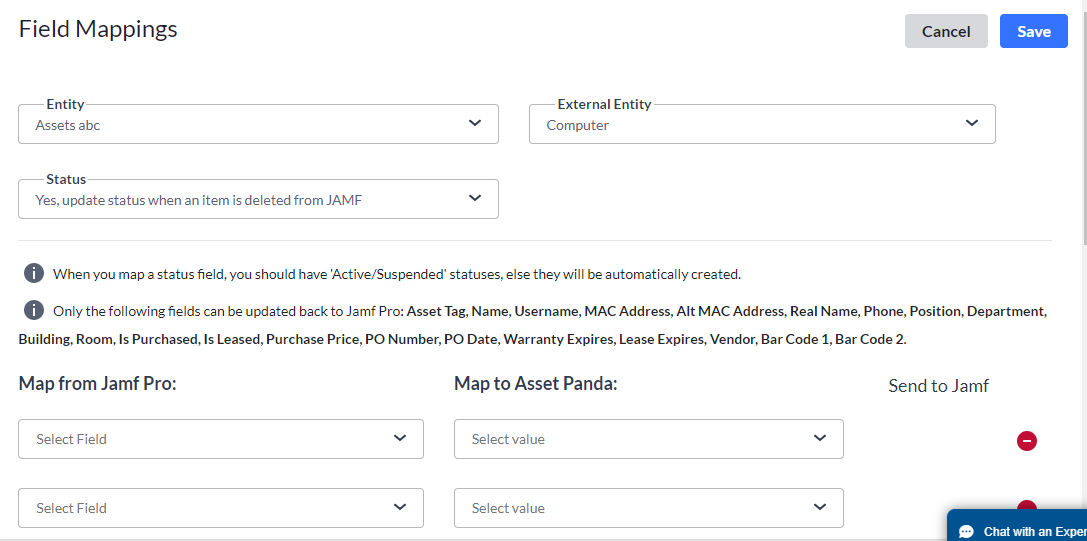This screenshot has height=541, width=1087.
Task: Open the second Select Field dropdown under Jamf Pro
Action: point(220,507)
